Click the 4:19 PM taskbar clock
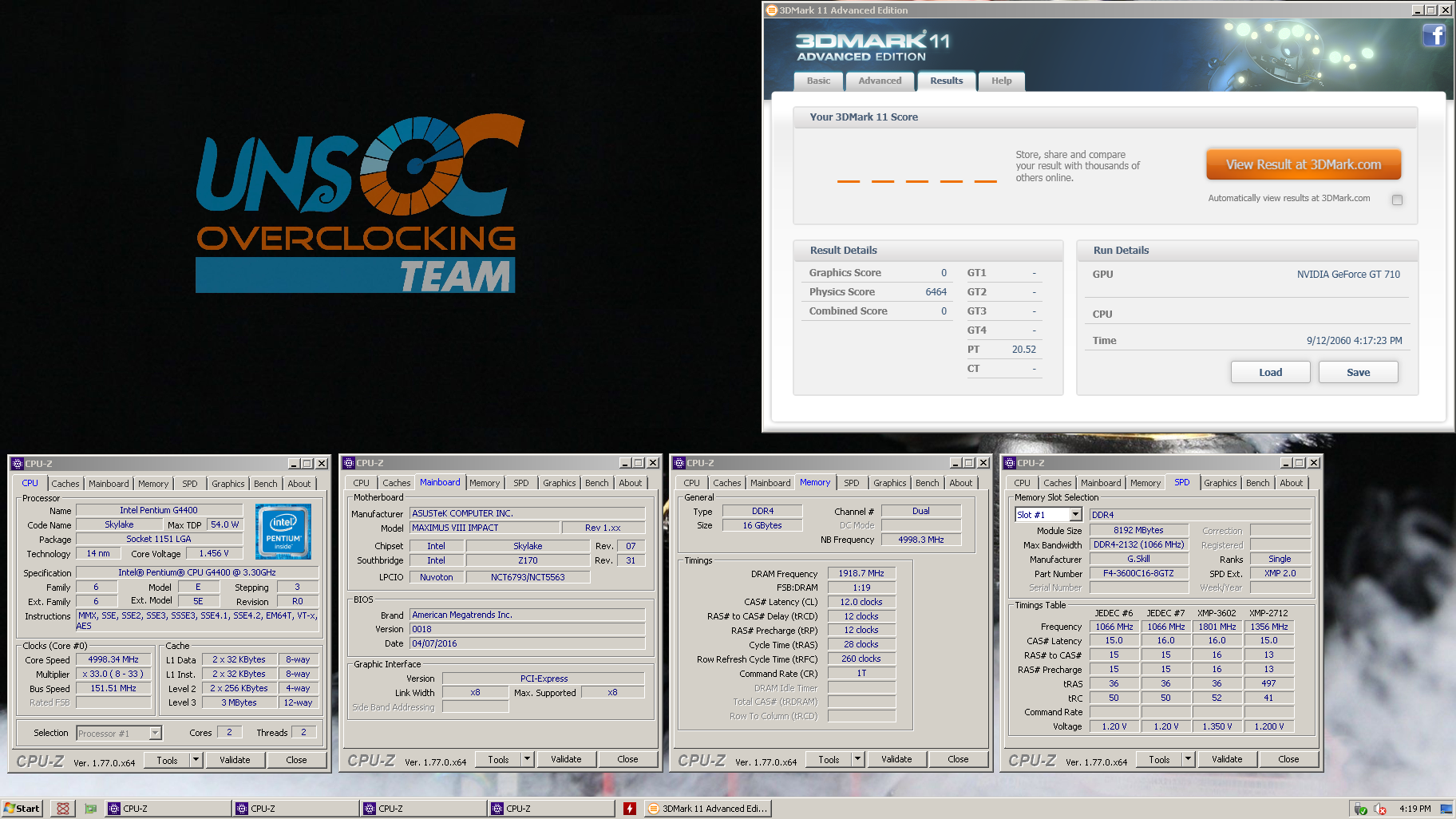 tap(1414, 809)
